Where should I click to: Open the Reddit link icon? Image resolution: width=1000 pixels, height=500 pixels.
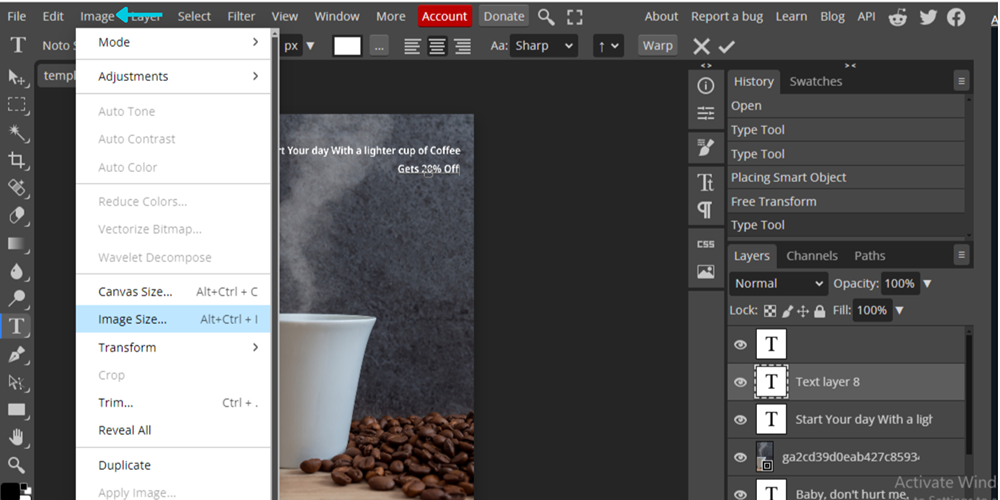[898, 17]
